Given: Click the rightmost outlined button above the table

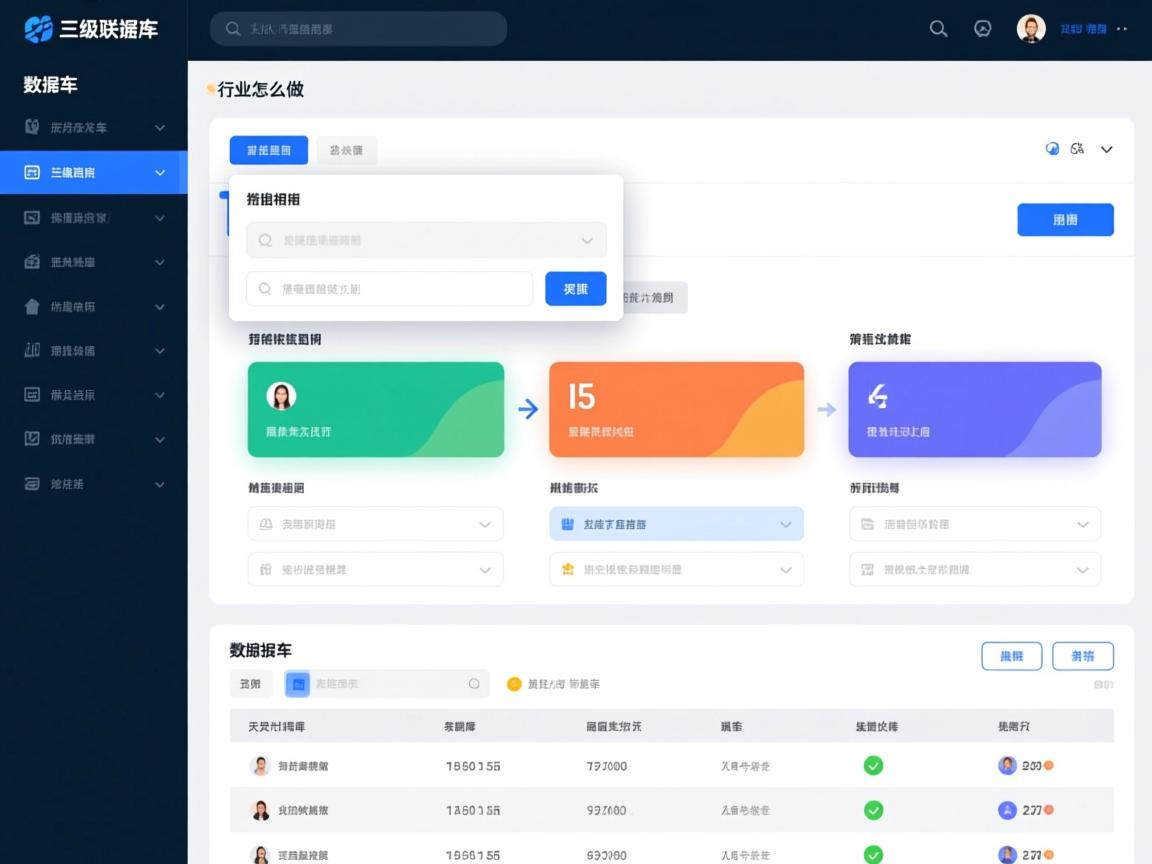Looking at the screenshot, I should (x=1082, y=656).
